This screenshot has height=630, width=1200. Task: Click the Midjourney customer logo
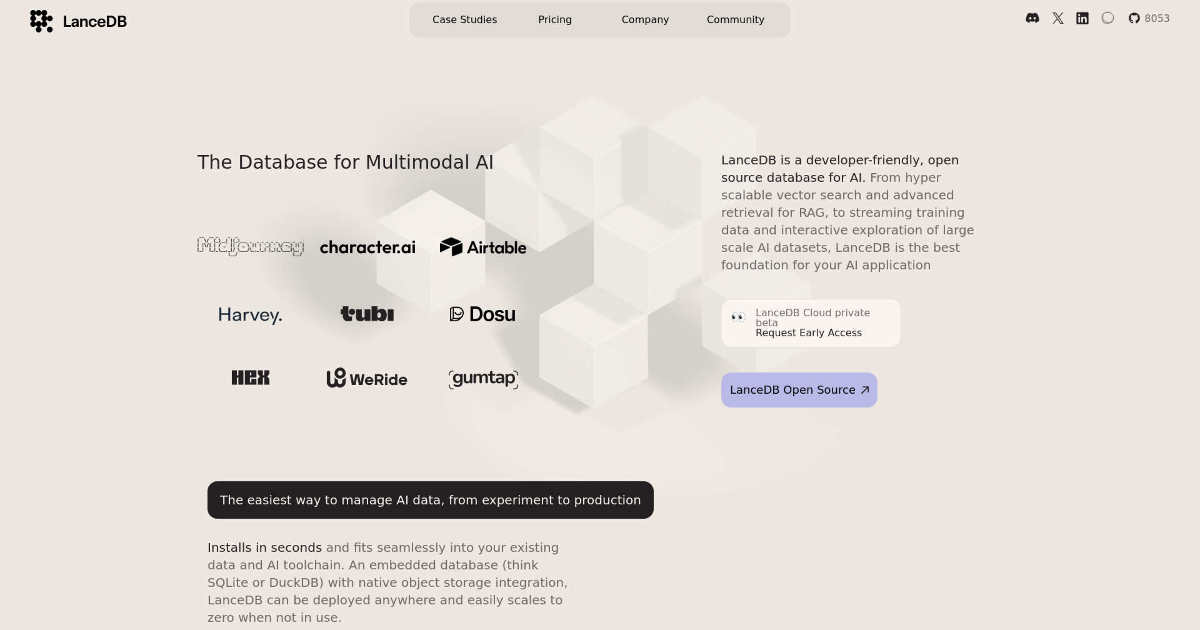click(250, 247)
